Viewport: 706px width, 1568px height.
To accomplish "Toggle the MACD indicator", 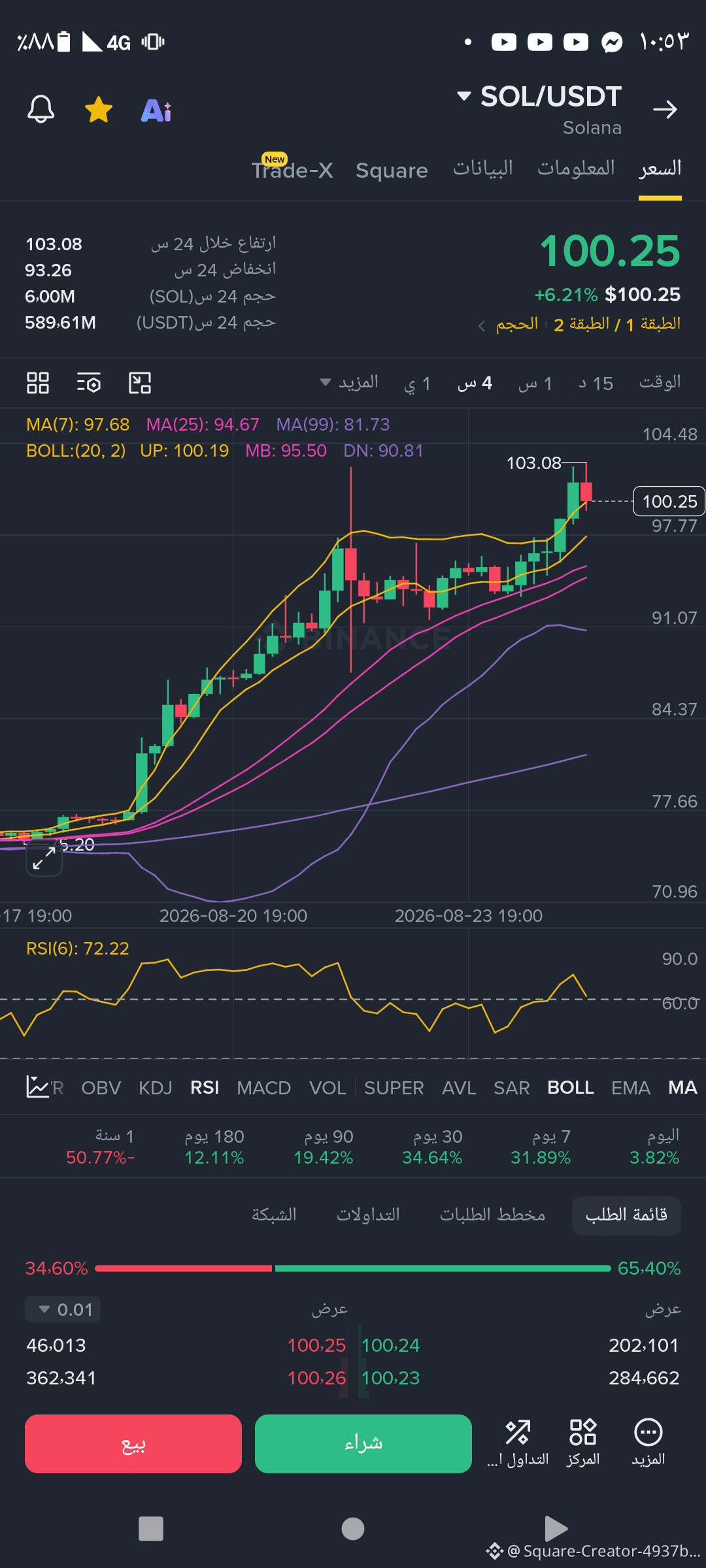I will (x=263, y=1088).
